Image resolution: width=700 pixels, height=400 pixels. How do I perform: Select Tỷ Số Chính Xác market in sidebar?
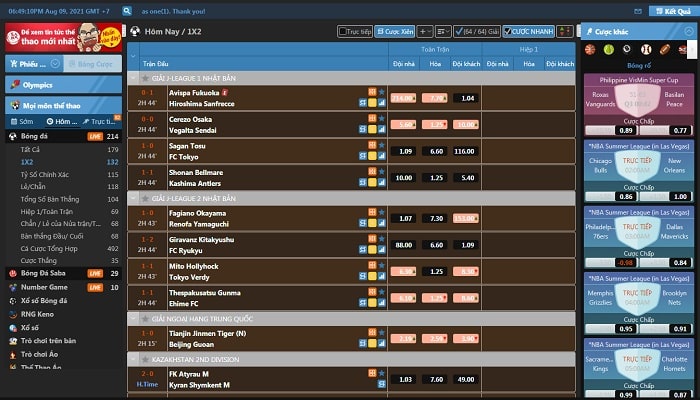[x=45, y=175]
